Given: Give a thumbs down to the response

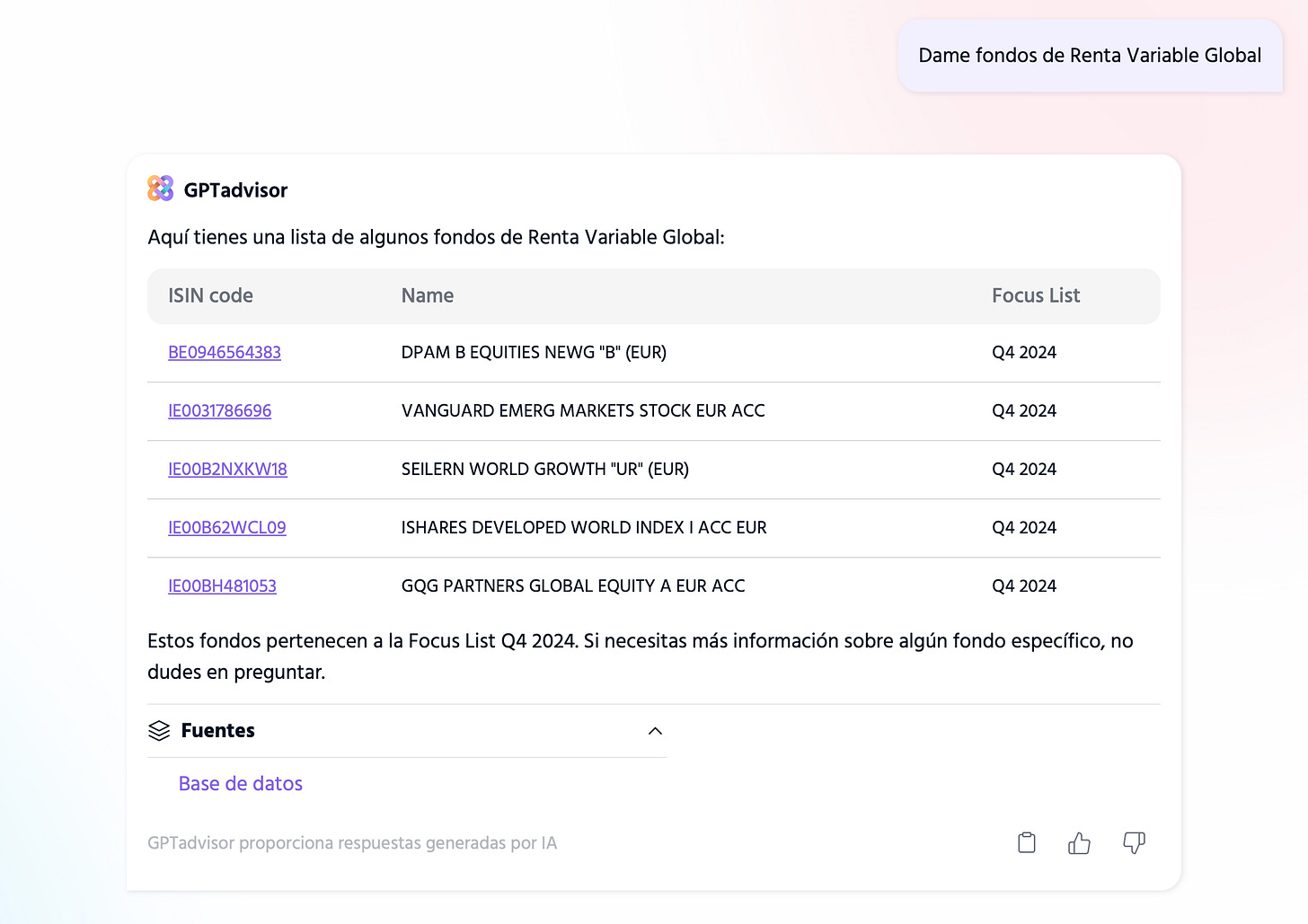Looking at the screenshot, I should [x=1134, y=842].
